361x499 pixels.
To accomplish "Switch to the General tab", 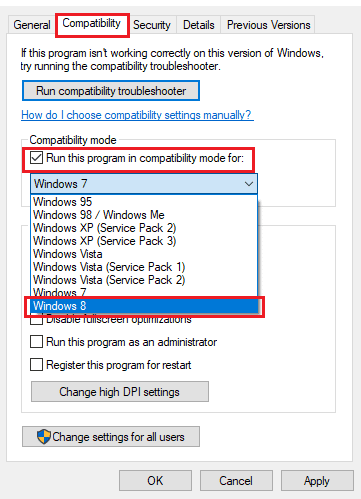I will tap(32, 25).
